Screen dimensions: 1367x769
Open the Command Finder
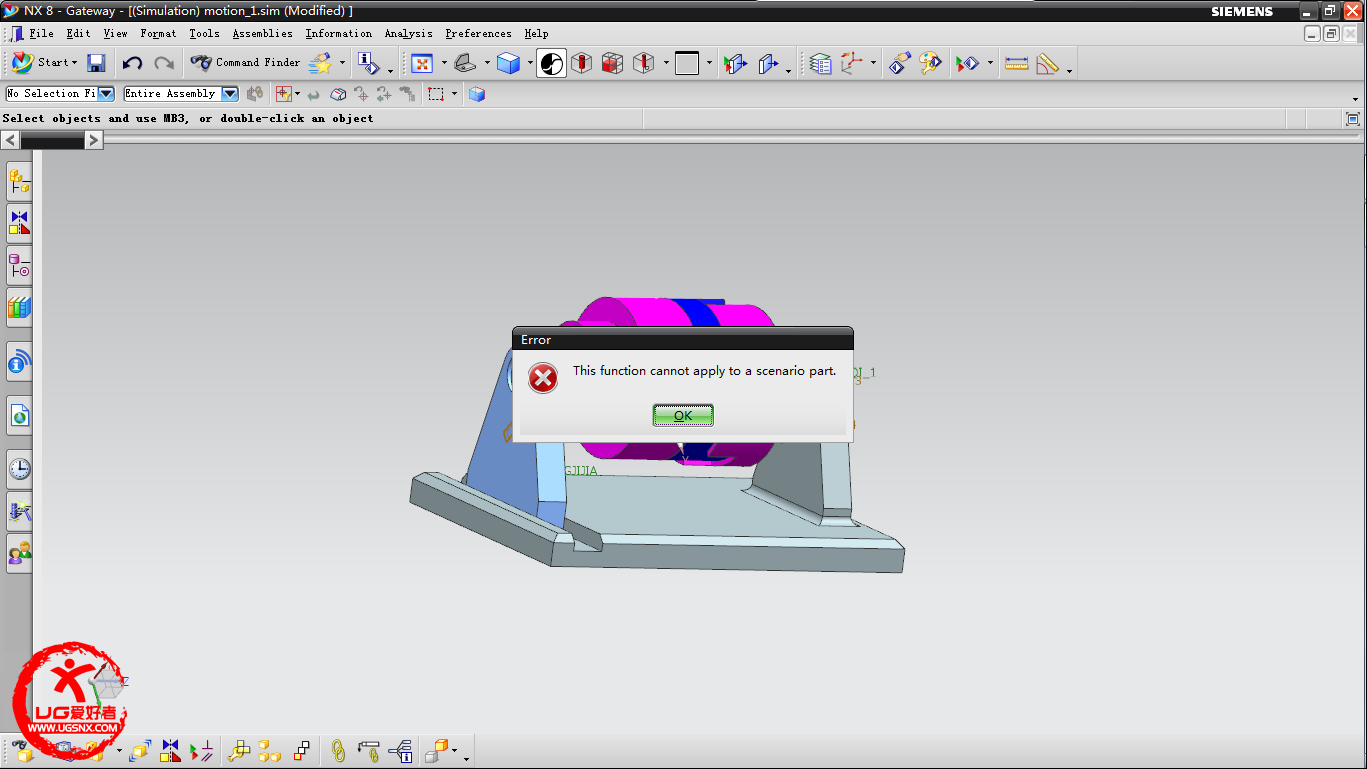[245, 63]
